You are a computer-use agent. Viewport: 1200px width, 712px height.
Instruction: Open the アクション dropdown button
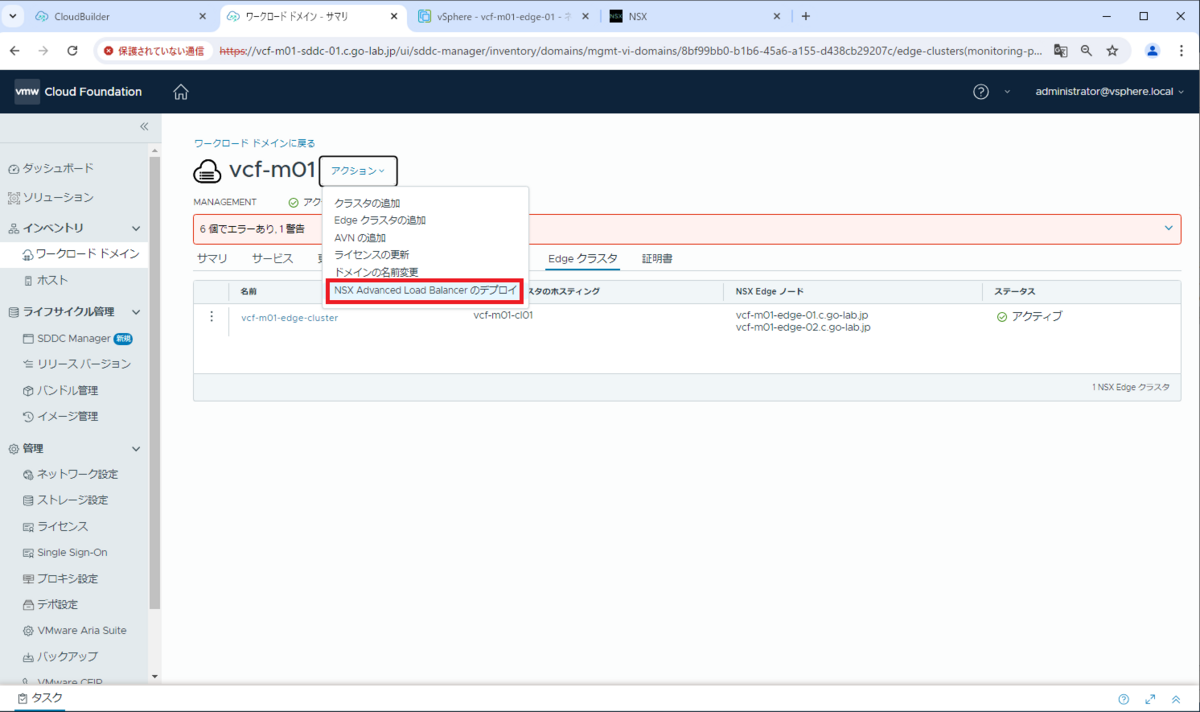pyautogui.click(x=358, y=171)
